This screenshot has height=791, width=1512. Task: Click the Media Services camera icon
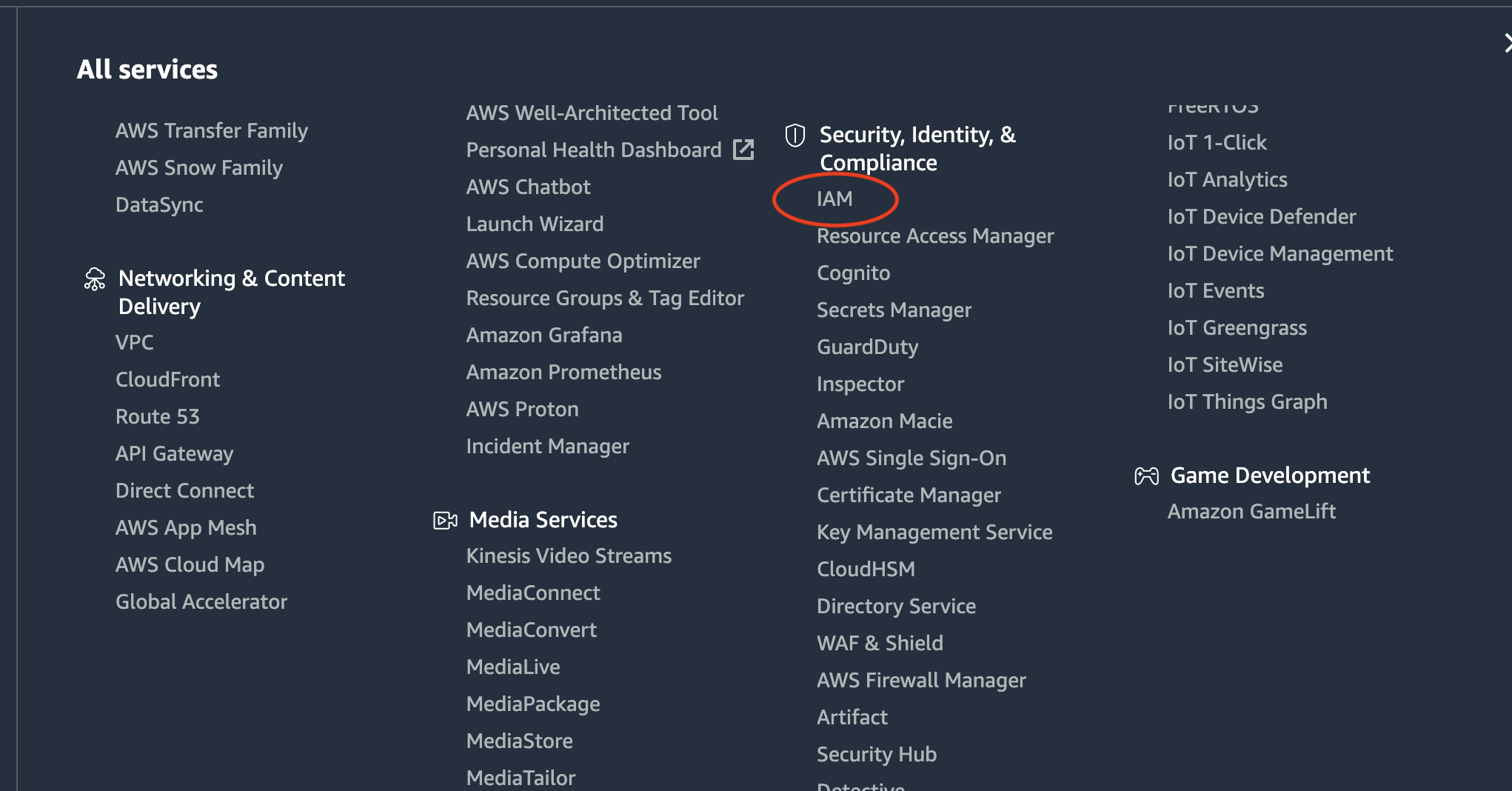click(445, 521)
